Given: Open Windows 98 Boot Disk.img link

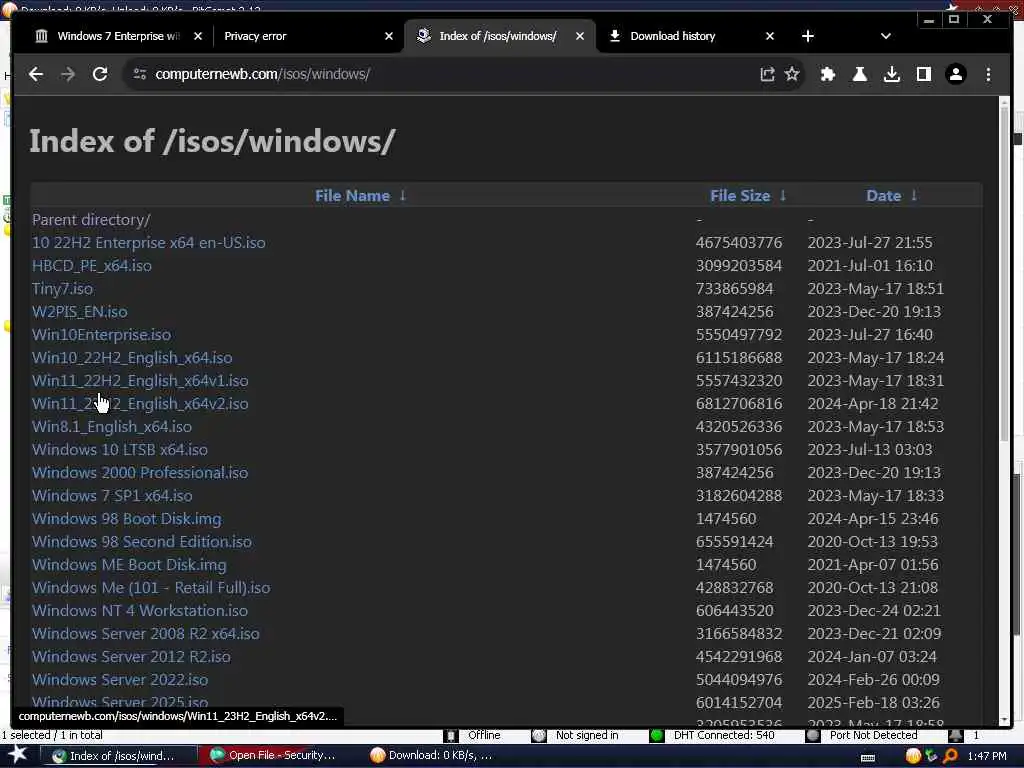Looking at the screenshot, I should click(x=127, y=519).
